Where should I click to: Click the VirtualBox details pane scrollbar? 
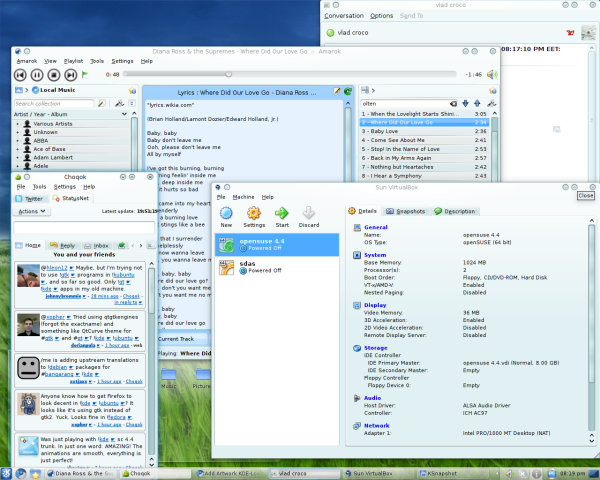click(592, 331)
